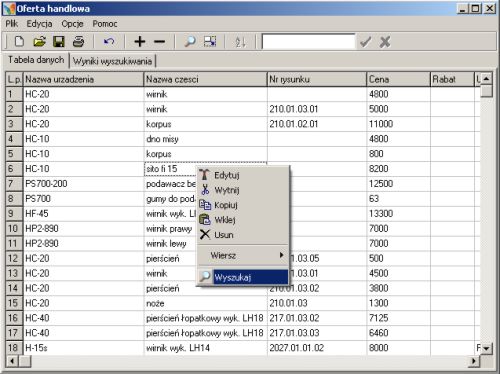Click the cell 'HF-45'
500x374 pixels.
[x=83, y=214]
